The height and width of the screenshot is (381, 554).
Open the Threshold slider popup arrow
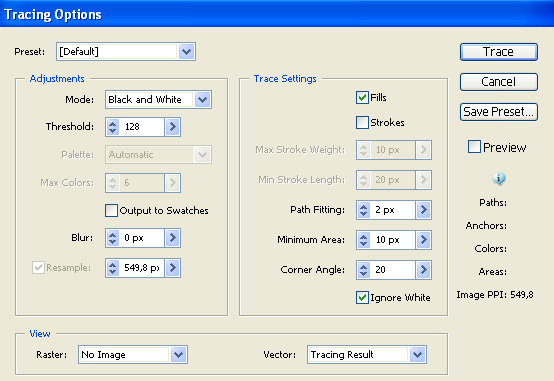(x=173, y=127)
